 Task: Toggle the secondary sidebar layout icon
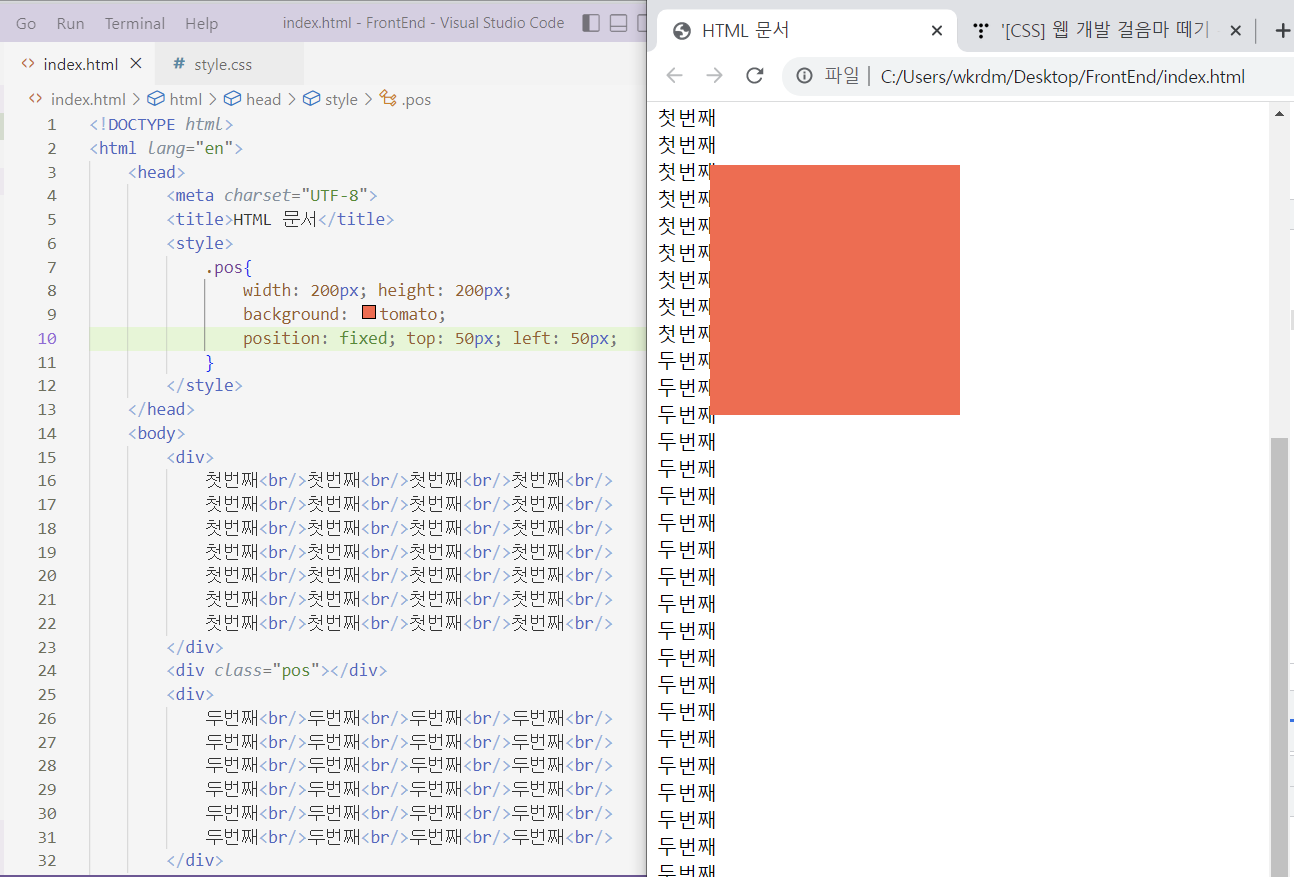pyautogui.click(x=642, y=23)
